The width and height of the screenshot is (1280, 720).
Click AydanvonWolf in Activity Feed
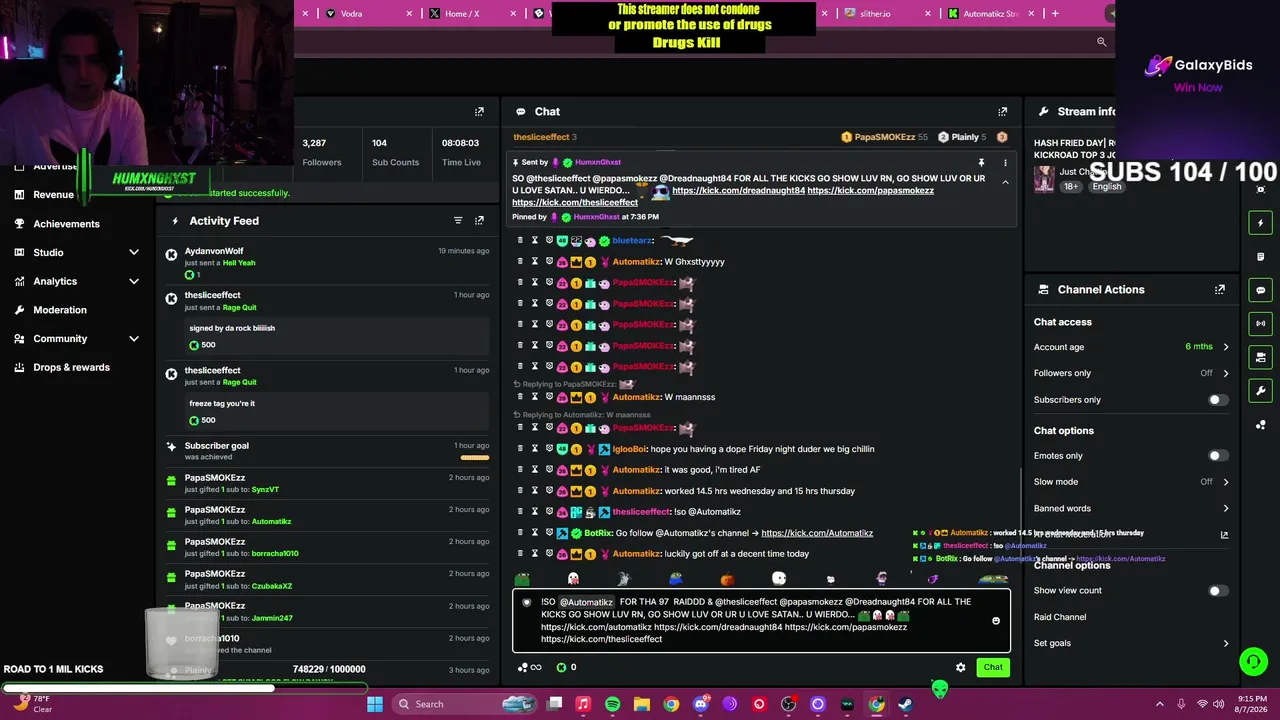tap(214, 251)
